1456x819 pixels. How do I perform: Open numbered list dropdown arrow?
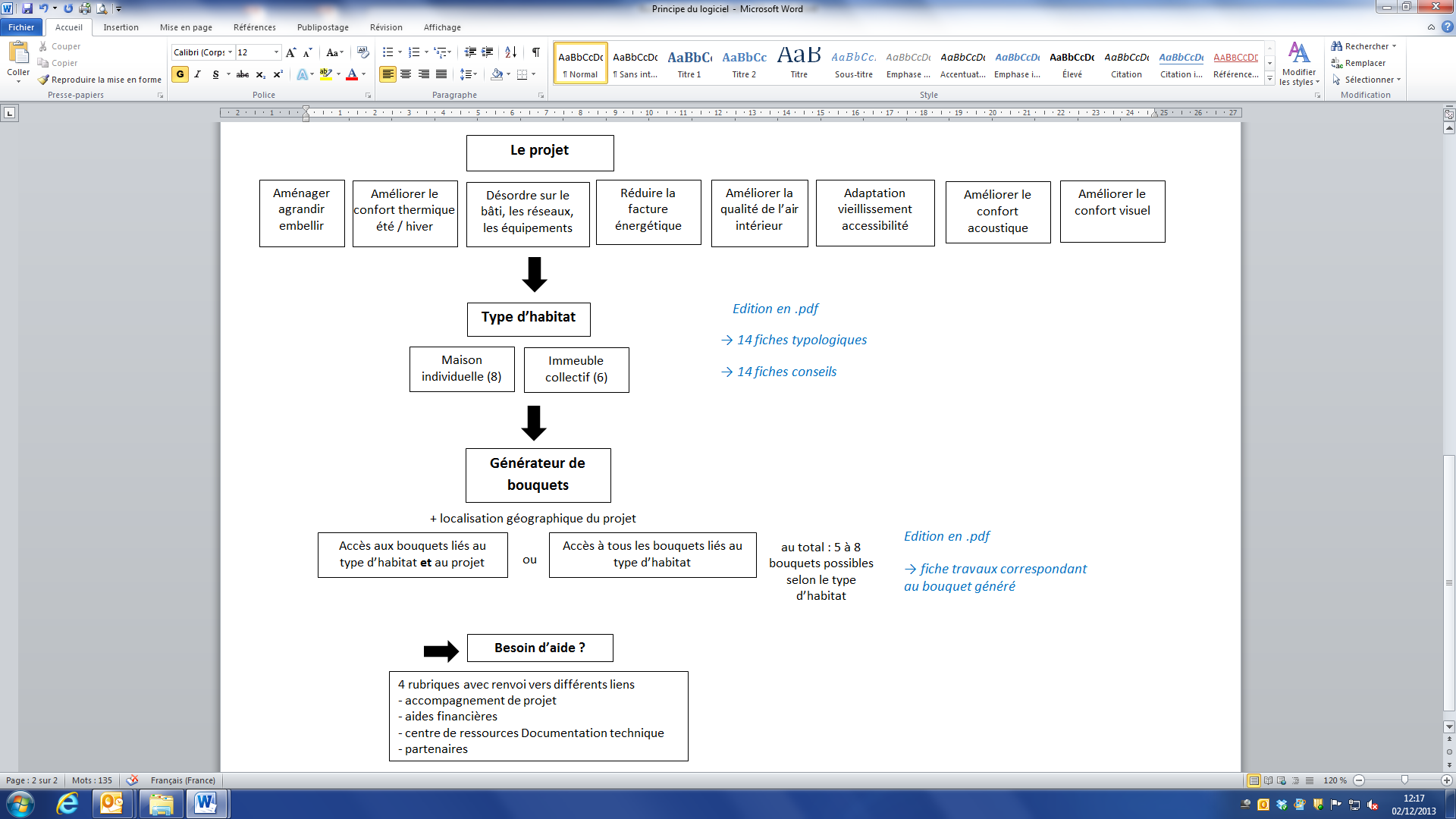426,52
